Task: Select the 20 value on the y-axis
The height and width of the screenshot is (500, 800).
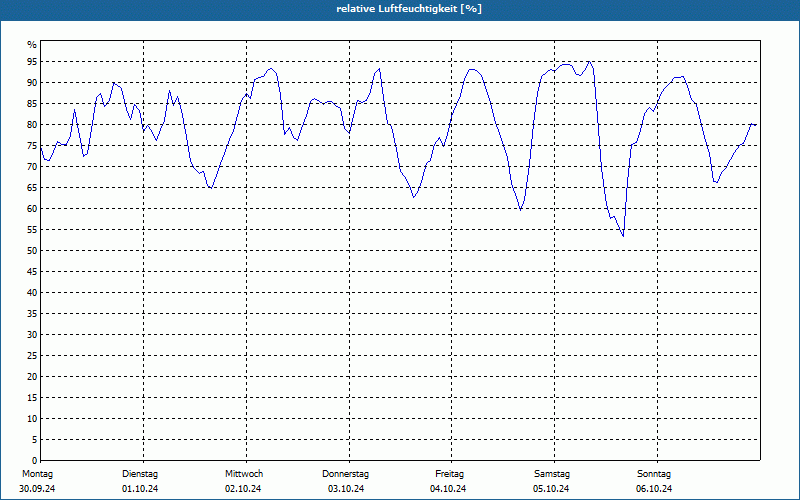Action: click(32, 377)
